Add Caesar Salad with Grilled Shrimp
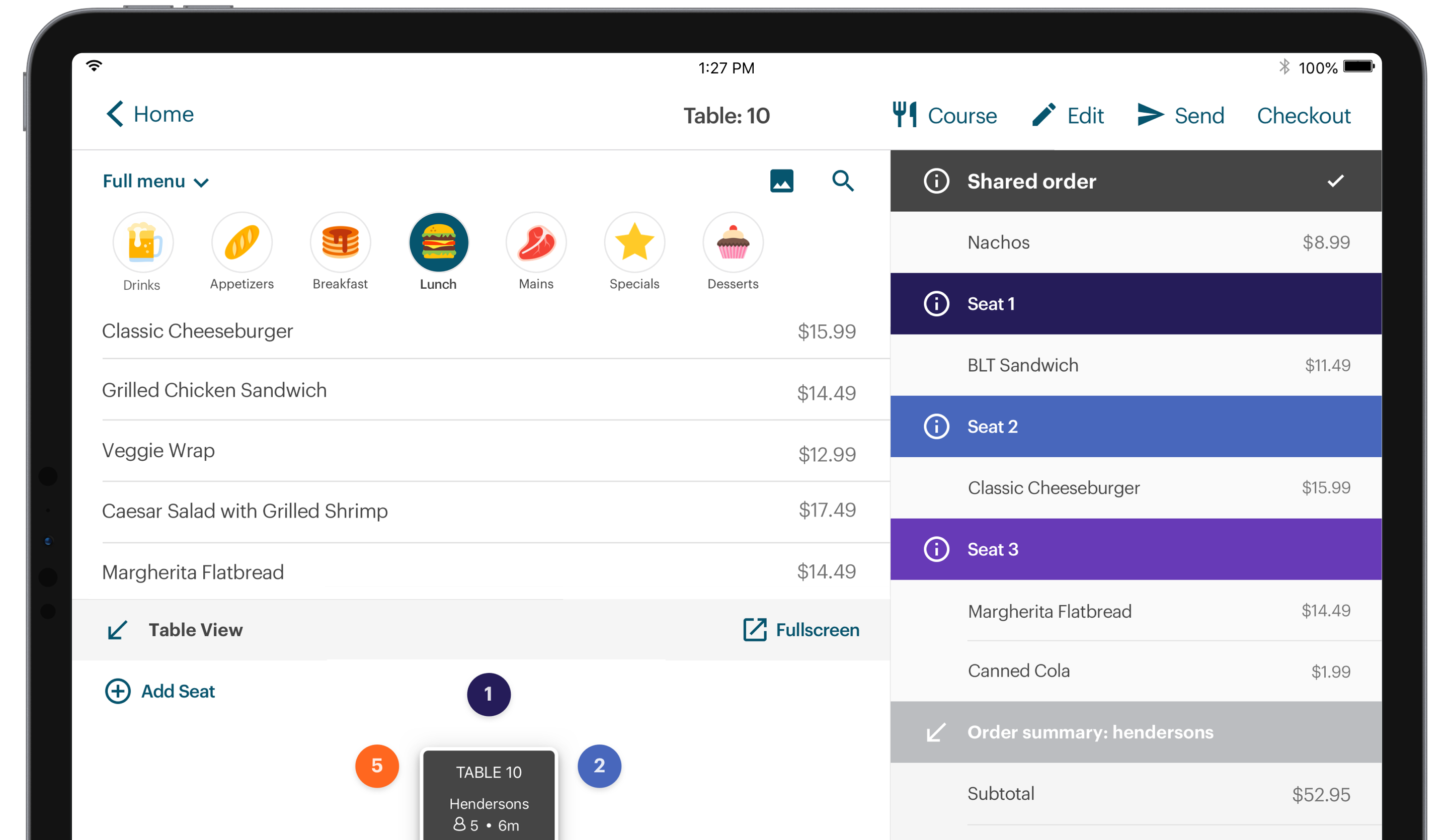The image size is (1449, 840). point(480,512)
